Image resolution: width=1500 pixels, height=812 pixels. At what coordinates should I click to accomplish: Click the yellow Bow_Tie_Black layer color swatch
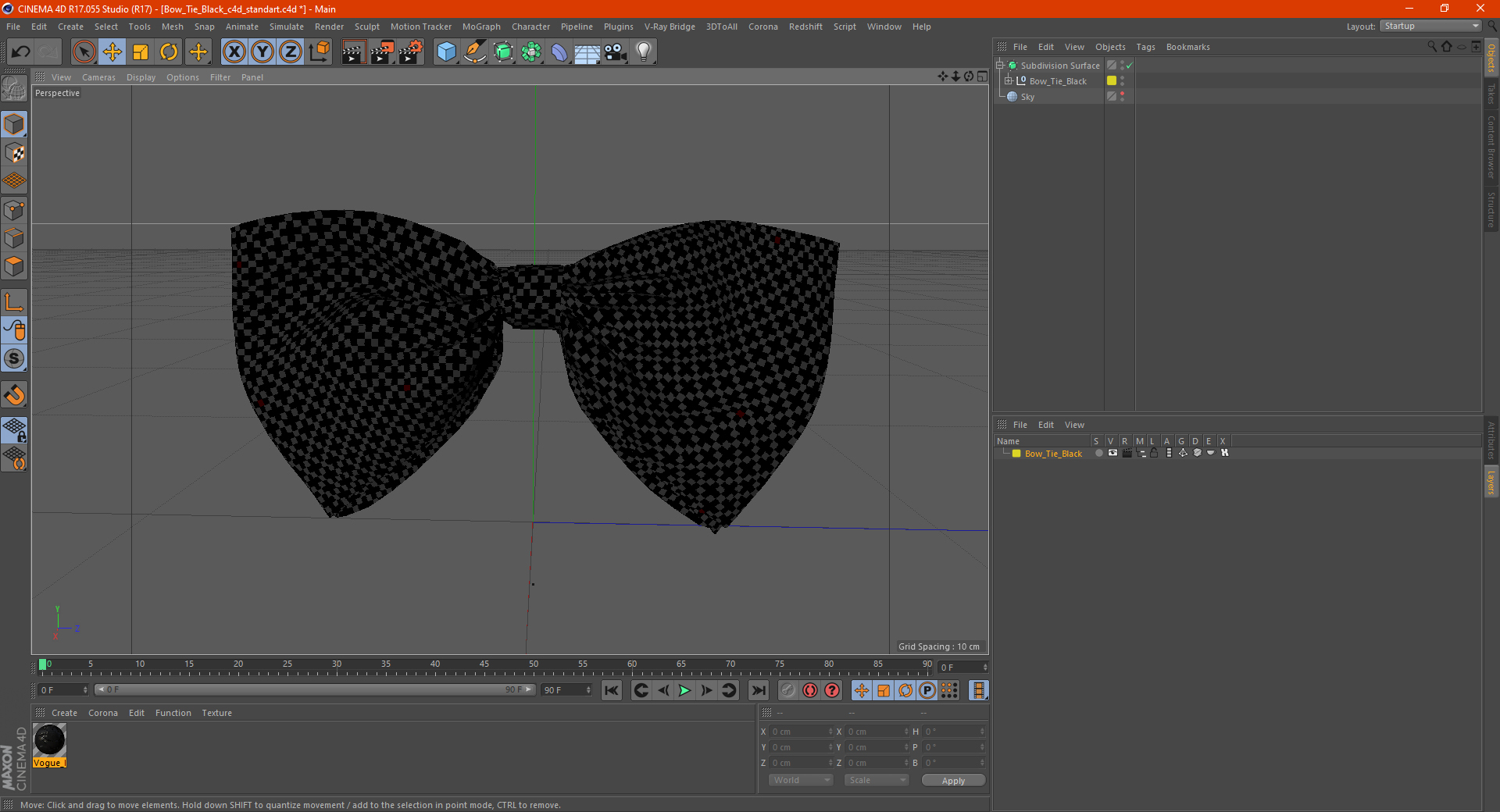[x=1016, y=454]
